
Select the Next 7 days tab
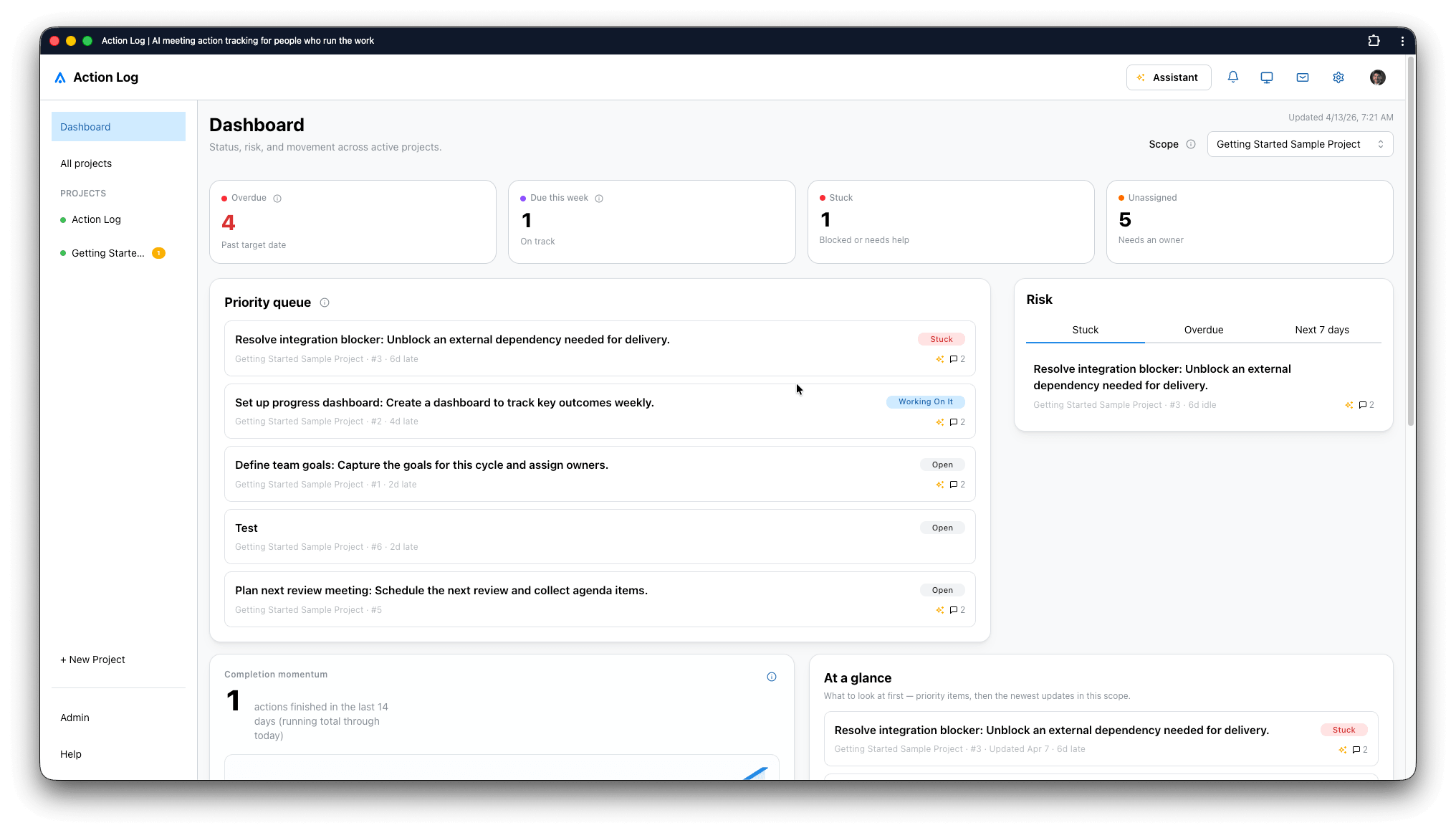(1321, 330)
